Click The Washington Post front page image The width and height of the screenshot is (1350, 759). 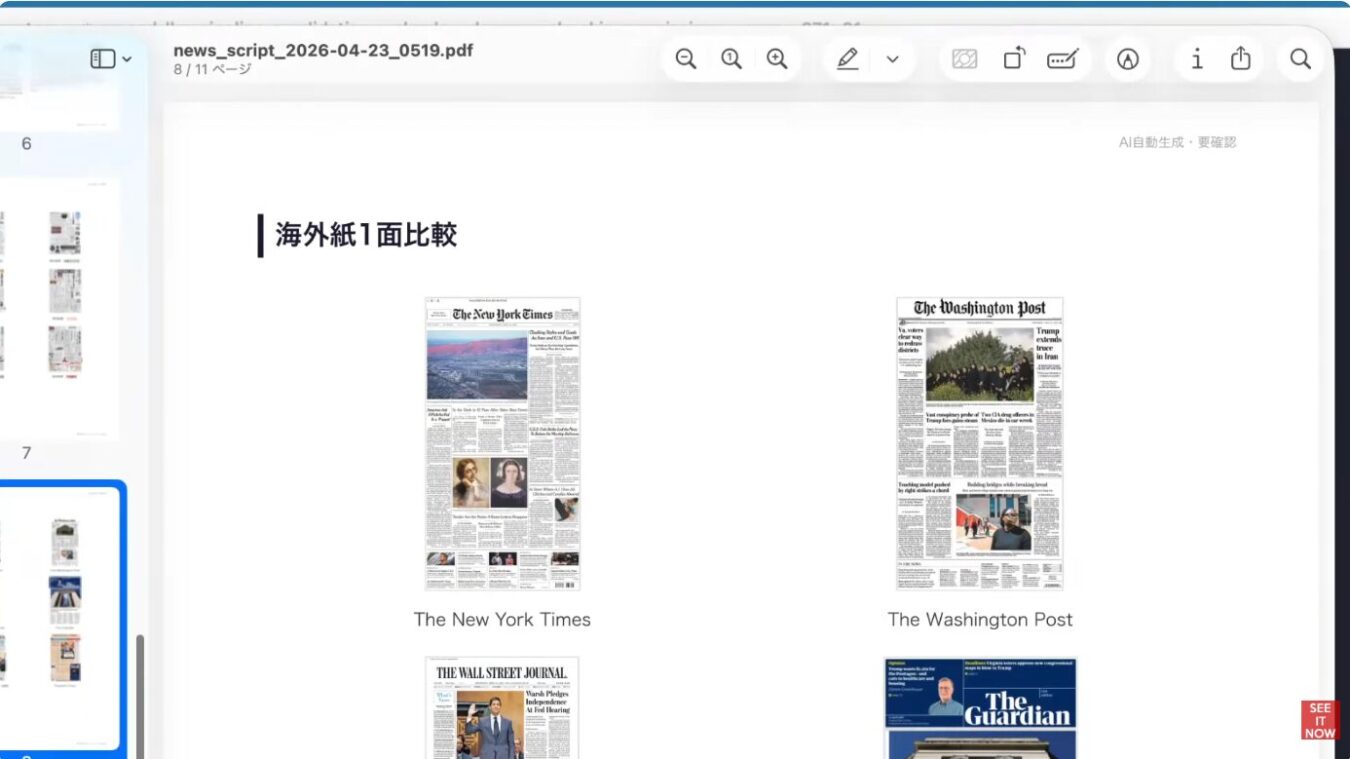pyautogui.click(x=979, y=444)
